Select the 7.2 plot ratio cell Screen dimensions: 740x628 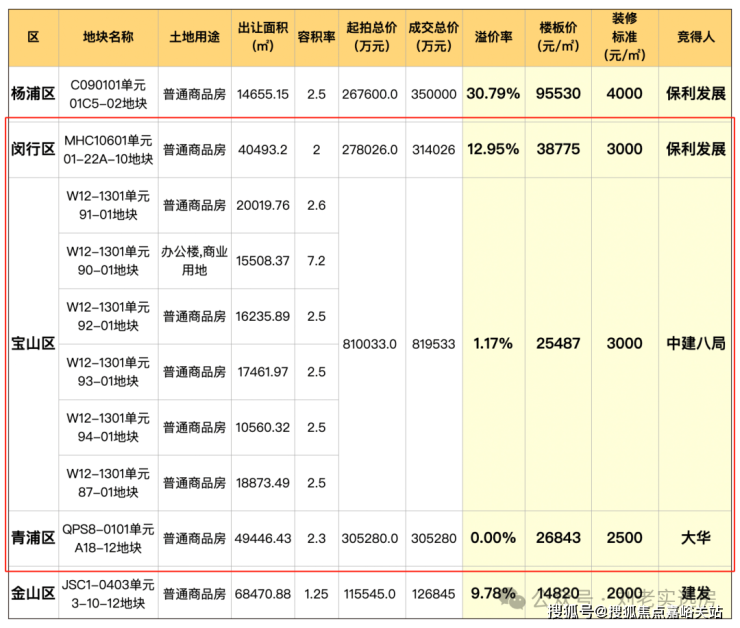[x=316, y=260]
